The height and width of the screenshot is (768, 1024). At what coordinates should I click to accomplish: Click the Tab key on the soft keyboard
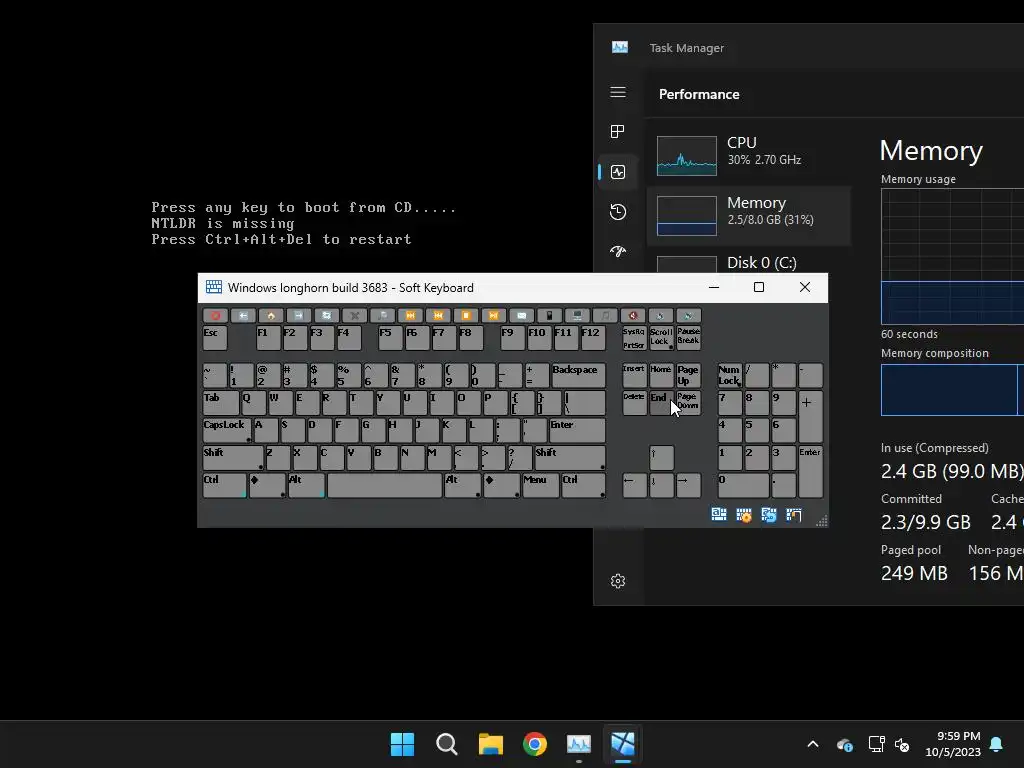tap(221, 403)
